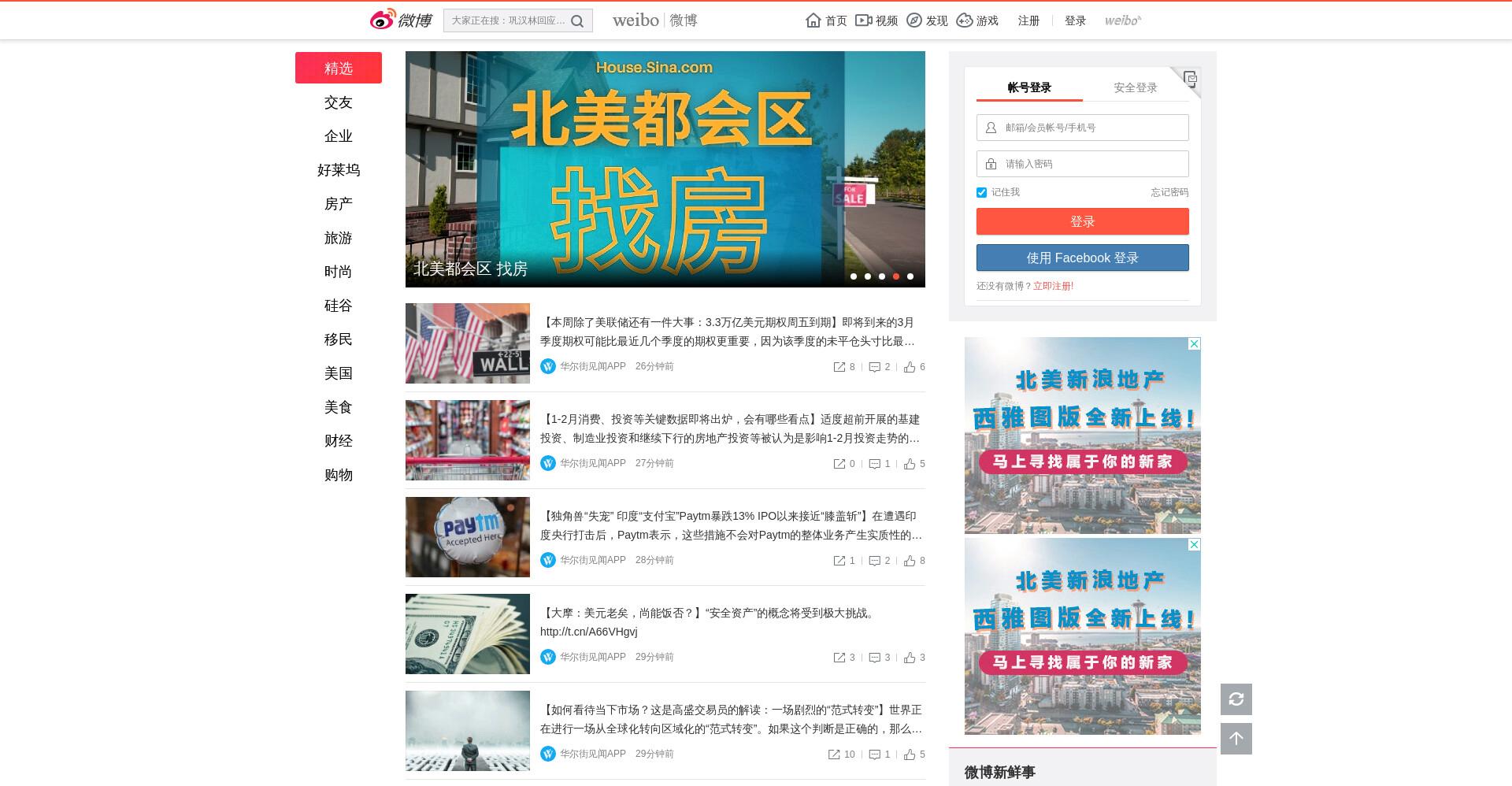The width and height of the screenshot is (1512, 786).
Task: Select 企业 category in sidebar
Action: click(339, 136)
